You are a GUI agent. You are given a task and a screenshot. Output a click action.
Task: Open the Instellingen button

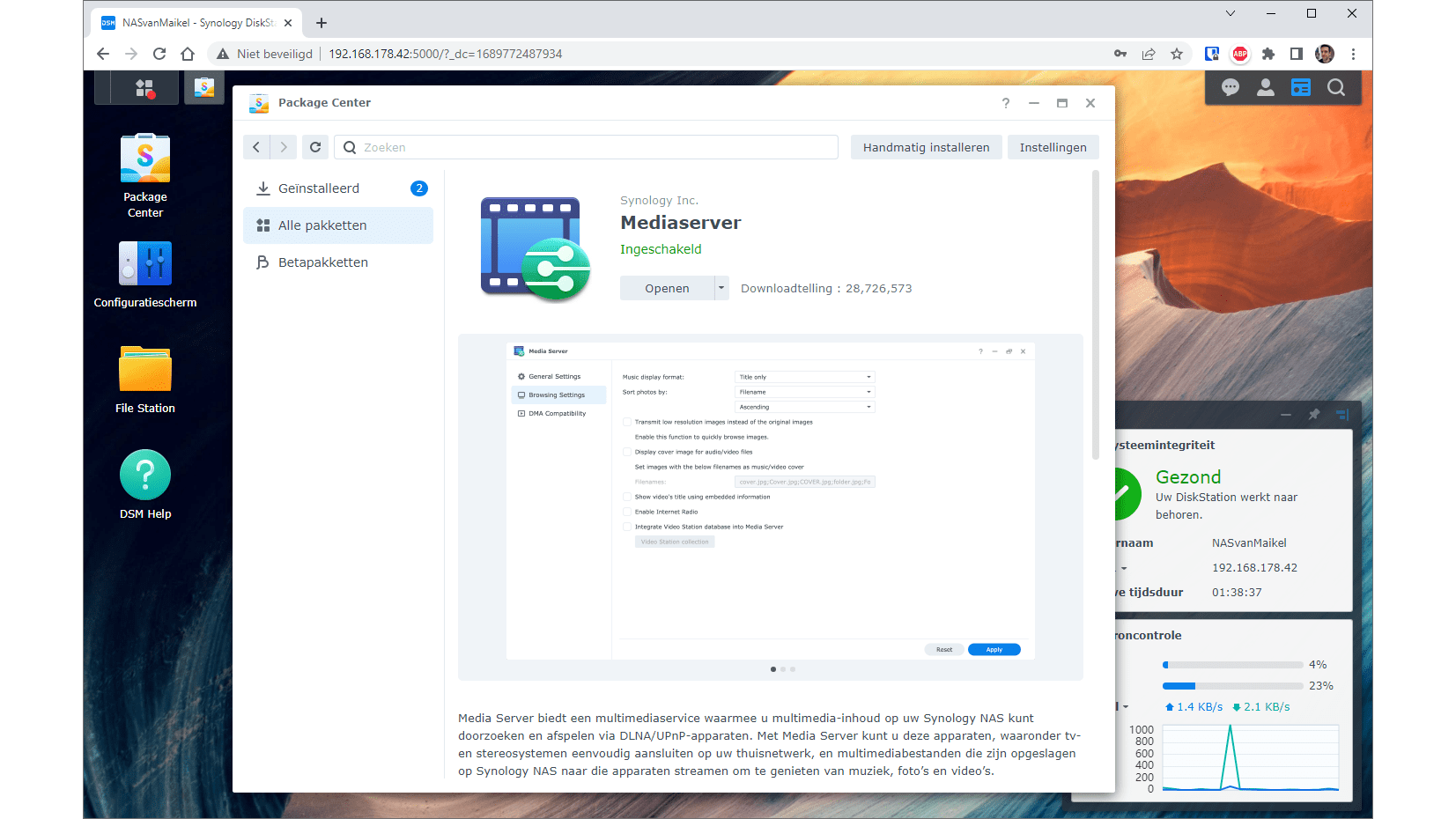[1053, 147]
